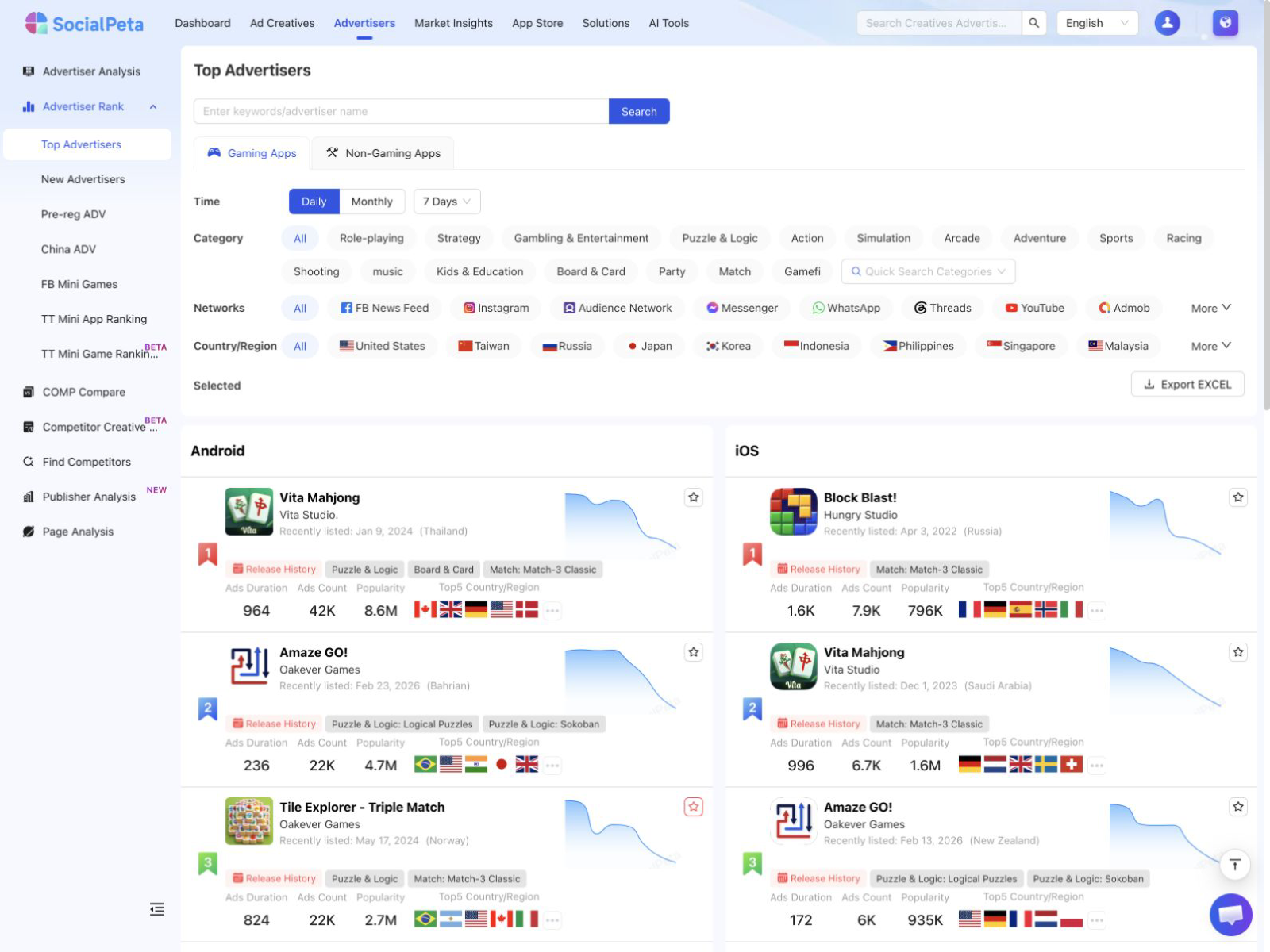Filter region by United States

point(382,346)
